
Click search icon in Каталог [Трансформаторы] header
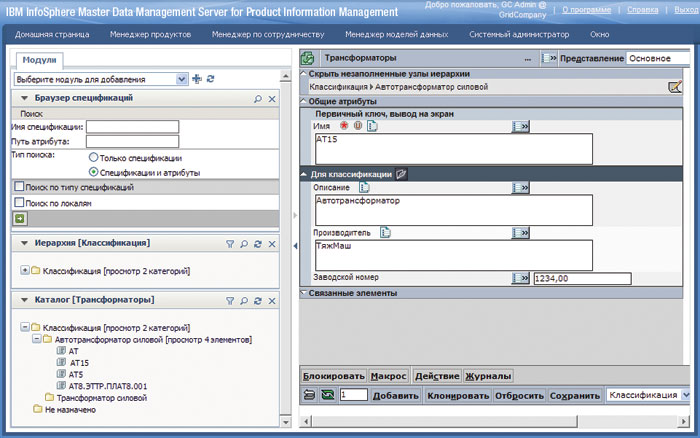(x=244, y=301)
